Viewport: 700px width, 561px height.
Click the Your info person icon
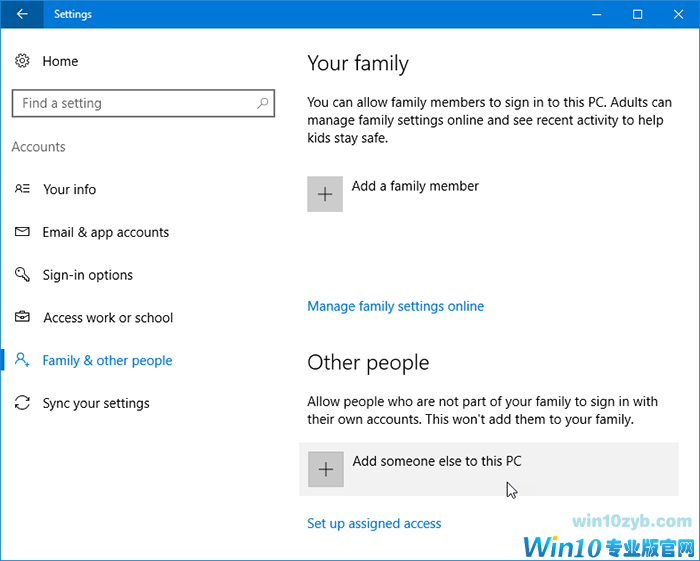(x=22, y=189)
